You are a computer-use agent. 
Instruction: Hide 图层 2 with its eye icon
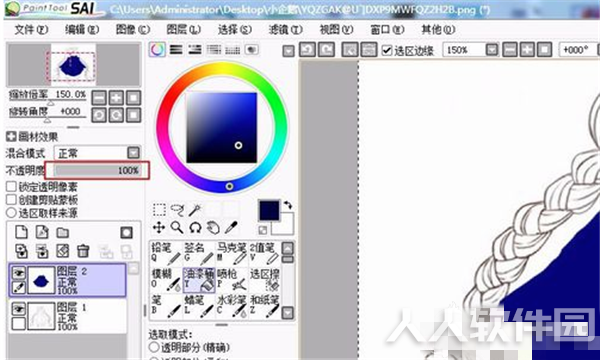(x=18, y=273)
